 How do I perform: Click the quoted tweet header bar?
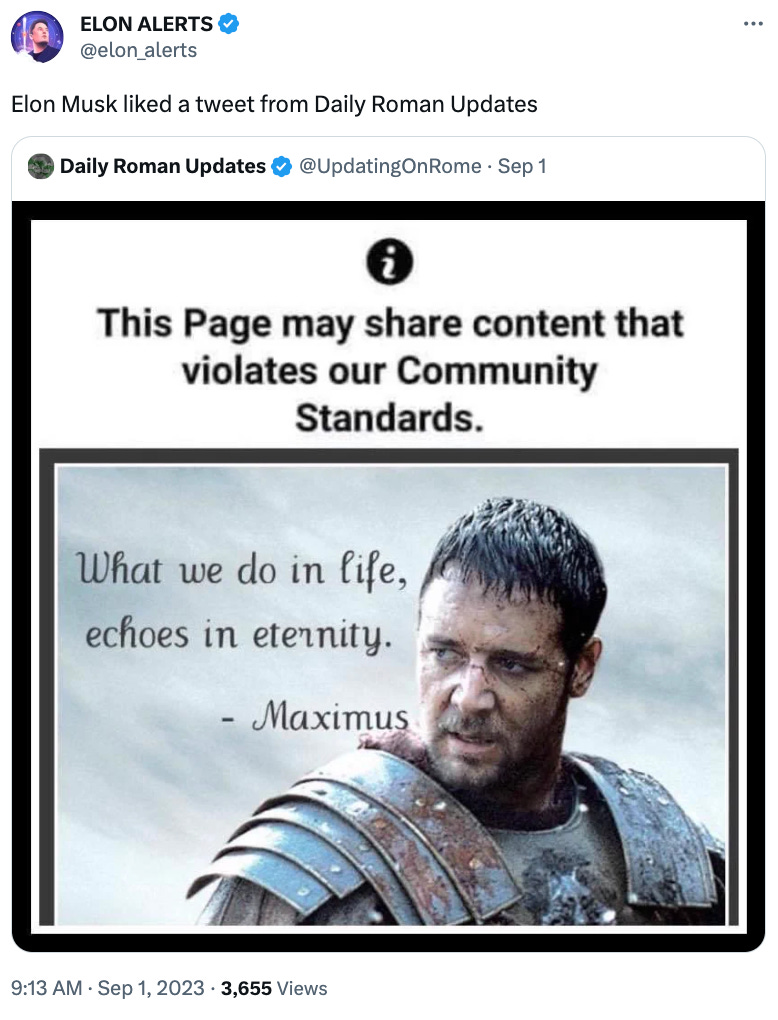(388, 167)
